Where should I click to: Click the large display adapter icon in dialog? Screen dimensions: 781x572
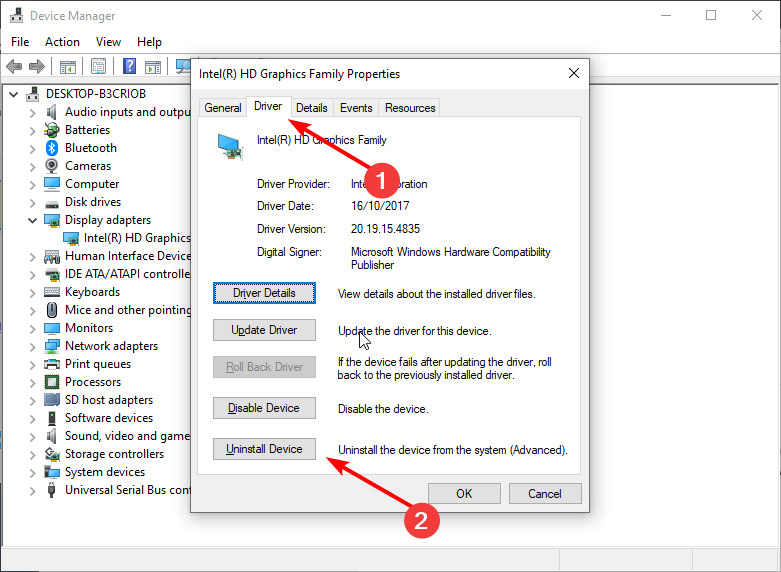click(x=230, y=147)
